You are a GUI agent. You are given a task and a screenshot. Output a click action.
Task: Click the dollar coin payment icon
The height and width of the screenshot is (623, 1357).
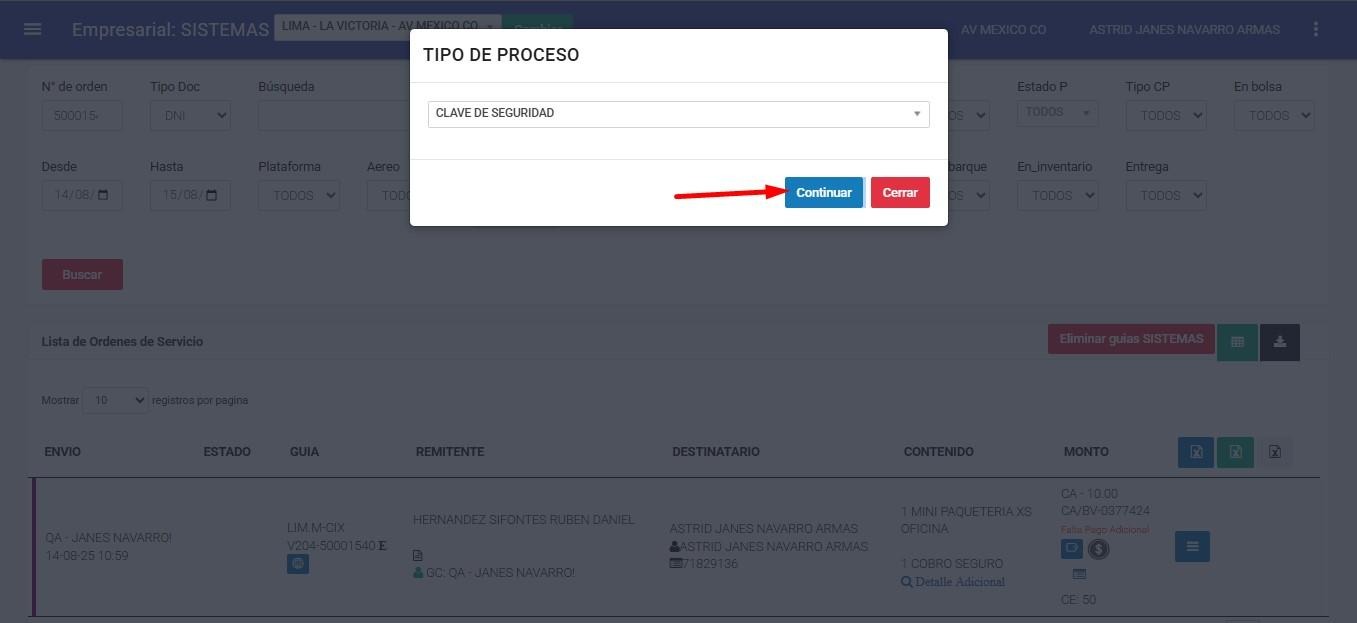(1098, 548)
